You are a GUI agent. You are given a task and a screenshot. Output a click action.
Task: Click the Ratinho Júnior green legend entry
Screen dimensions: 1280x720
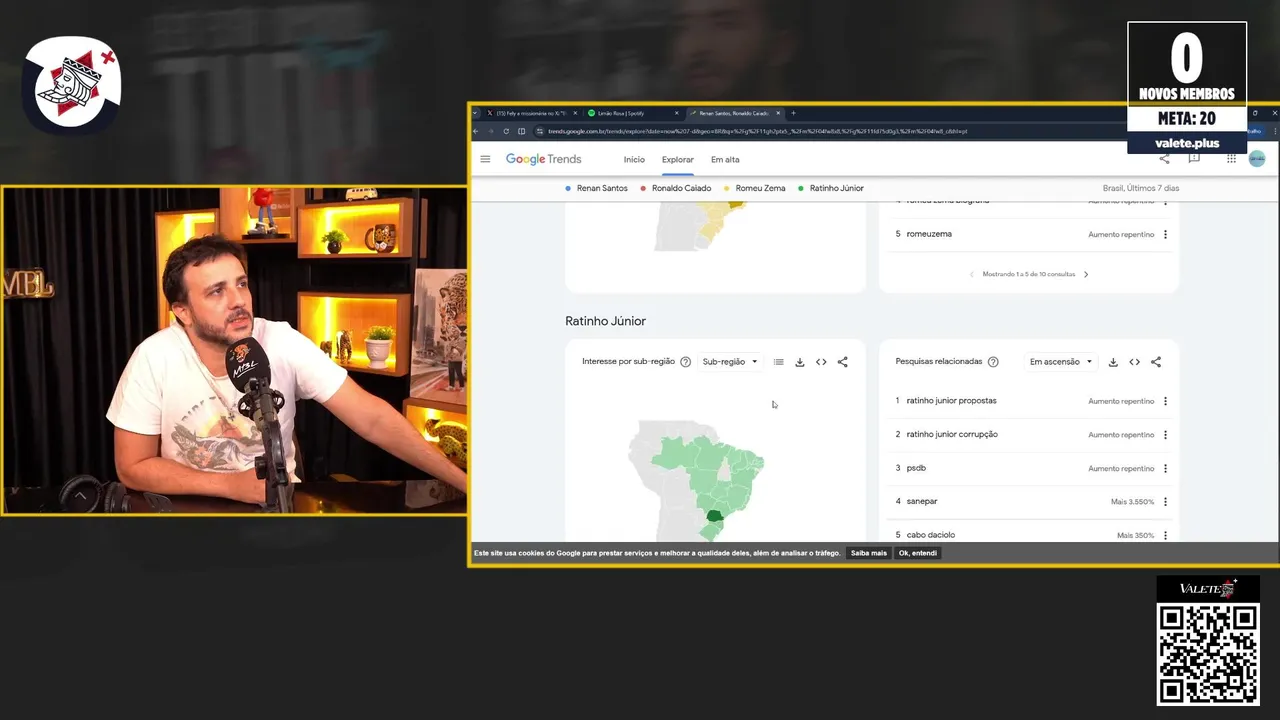tap(831, 188)
